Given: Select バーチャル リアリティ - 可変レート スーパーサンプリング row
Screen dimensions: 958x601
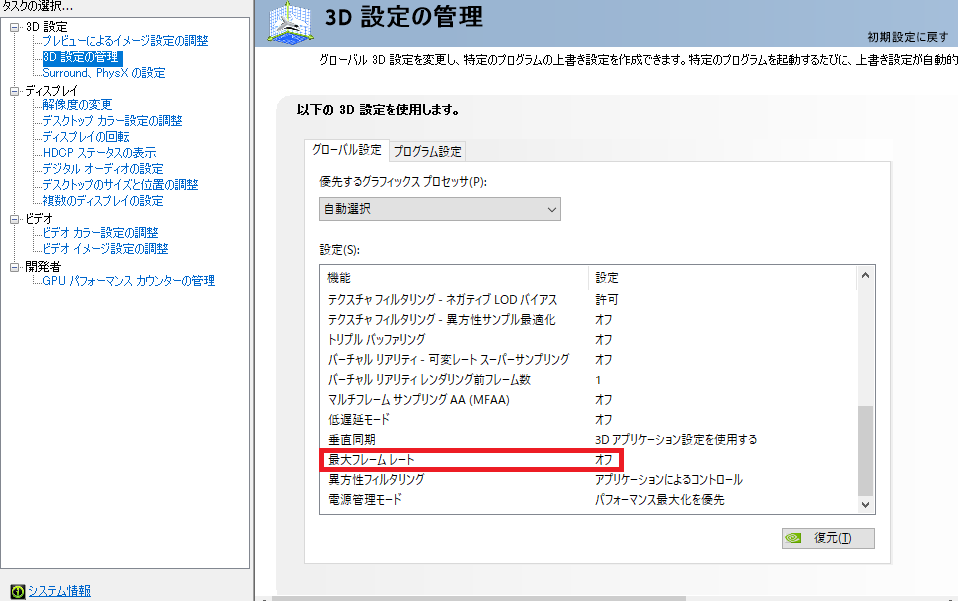Looking at the screenshot, I should click(588, 360).
